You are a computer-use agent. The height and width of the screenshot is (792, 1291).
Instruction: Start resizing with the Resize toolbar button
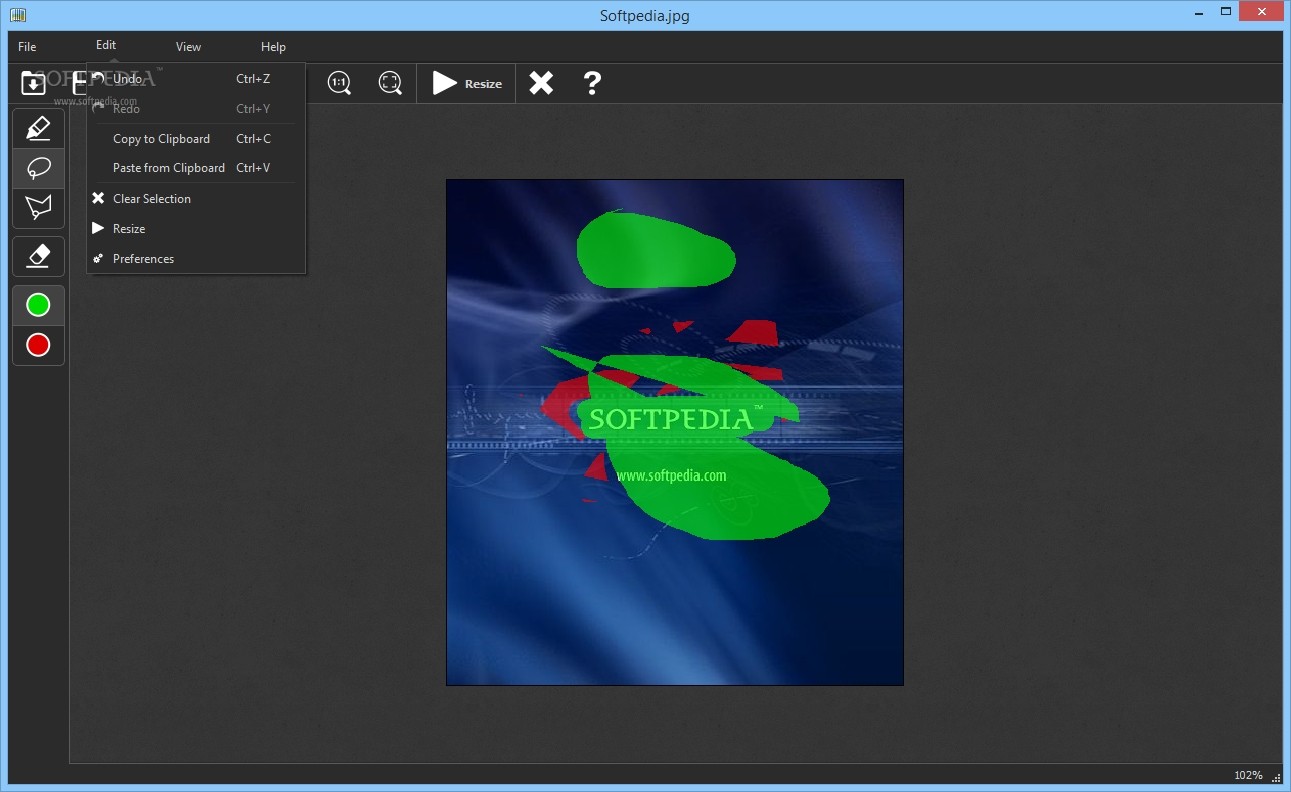click(467, 84)
